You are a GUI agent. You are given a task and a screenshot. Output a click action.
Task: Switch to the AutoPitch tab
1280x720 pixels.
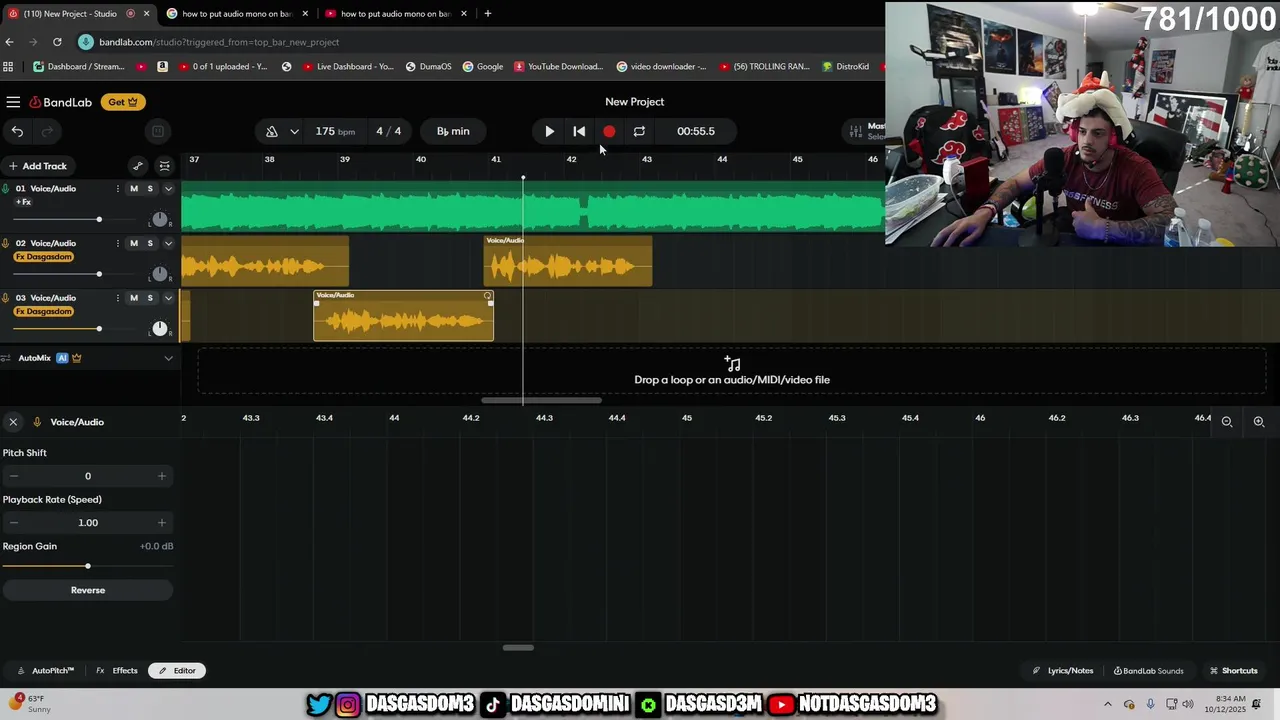pyautogui.click(x=45, y=671)
